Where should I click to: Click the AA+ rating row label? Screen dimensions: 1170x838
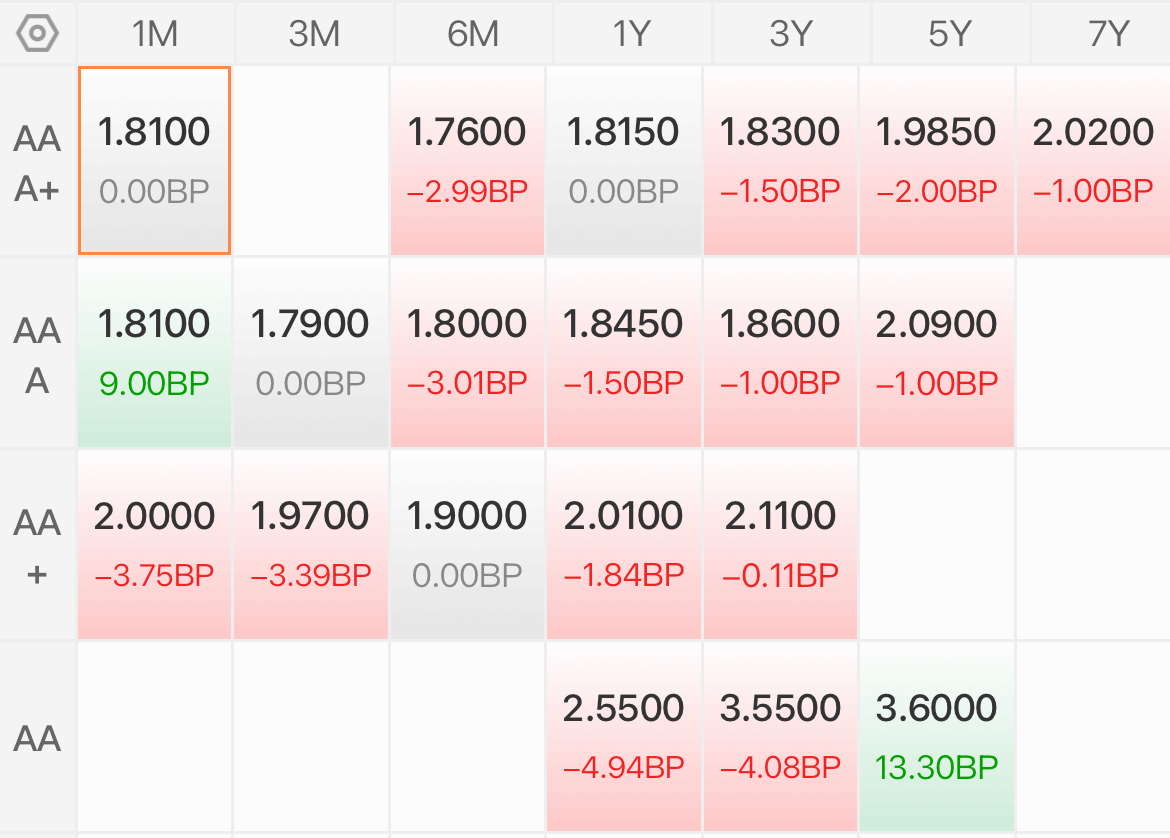37,547
